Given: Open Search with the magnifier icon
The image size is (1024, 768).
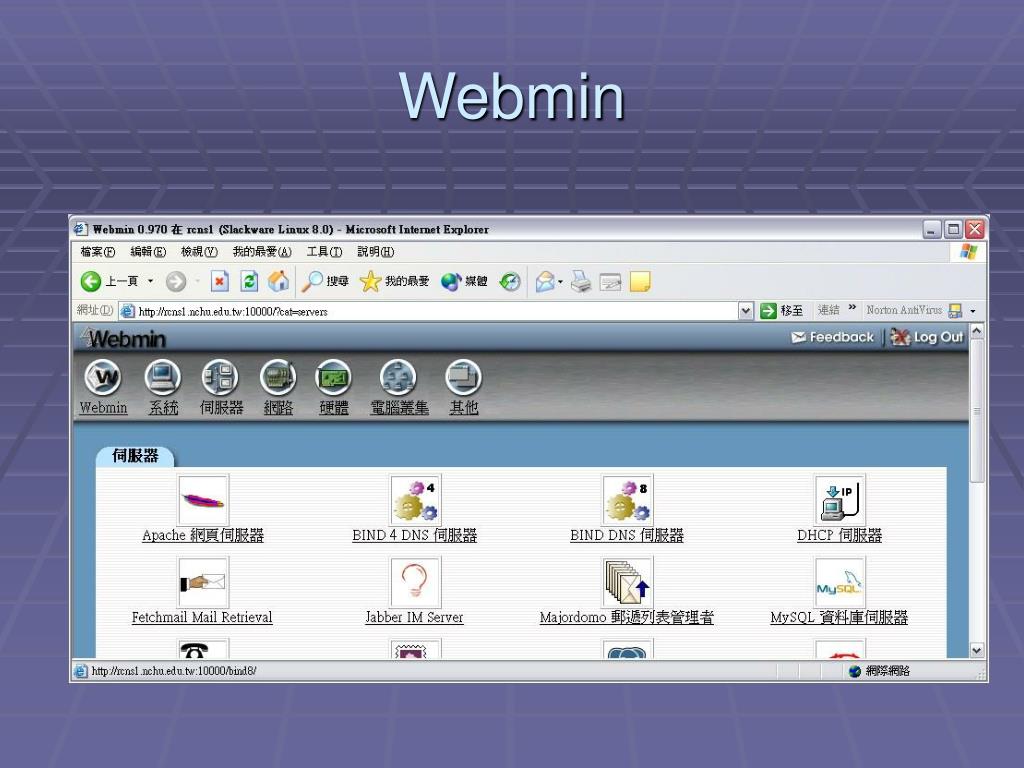Looking at the screenshot, I should click(312, 281).
